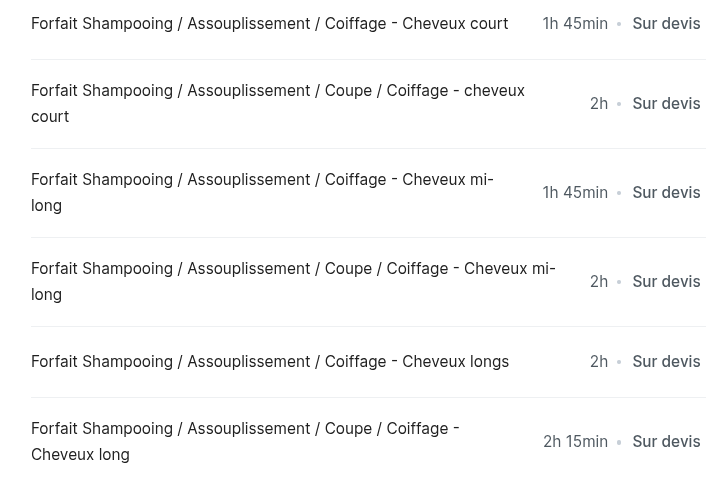706x480 pixels.
Task: Select Sur devis on the Cheveux longs row
Action: 666,361
